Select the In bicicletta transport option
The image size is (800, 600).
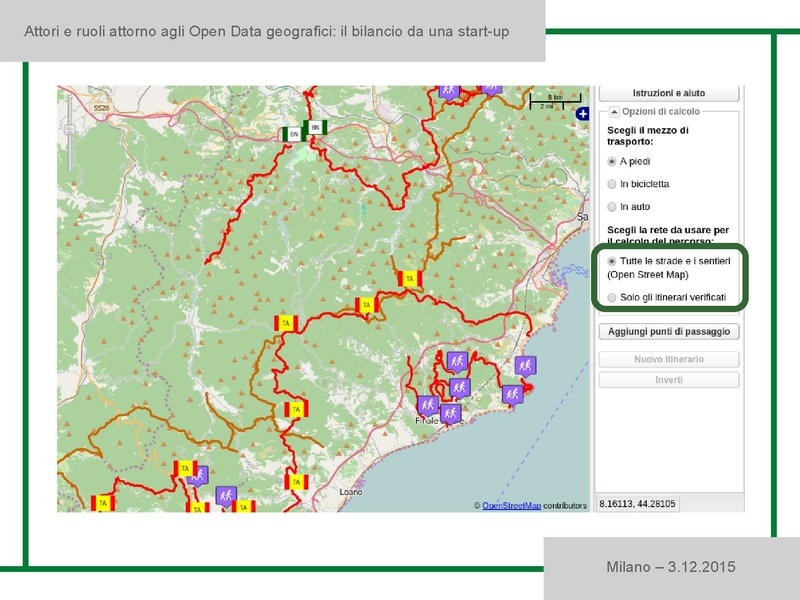609,184
